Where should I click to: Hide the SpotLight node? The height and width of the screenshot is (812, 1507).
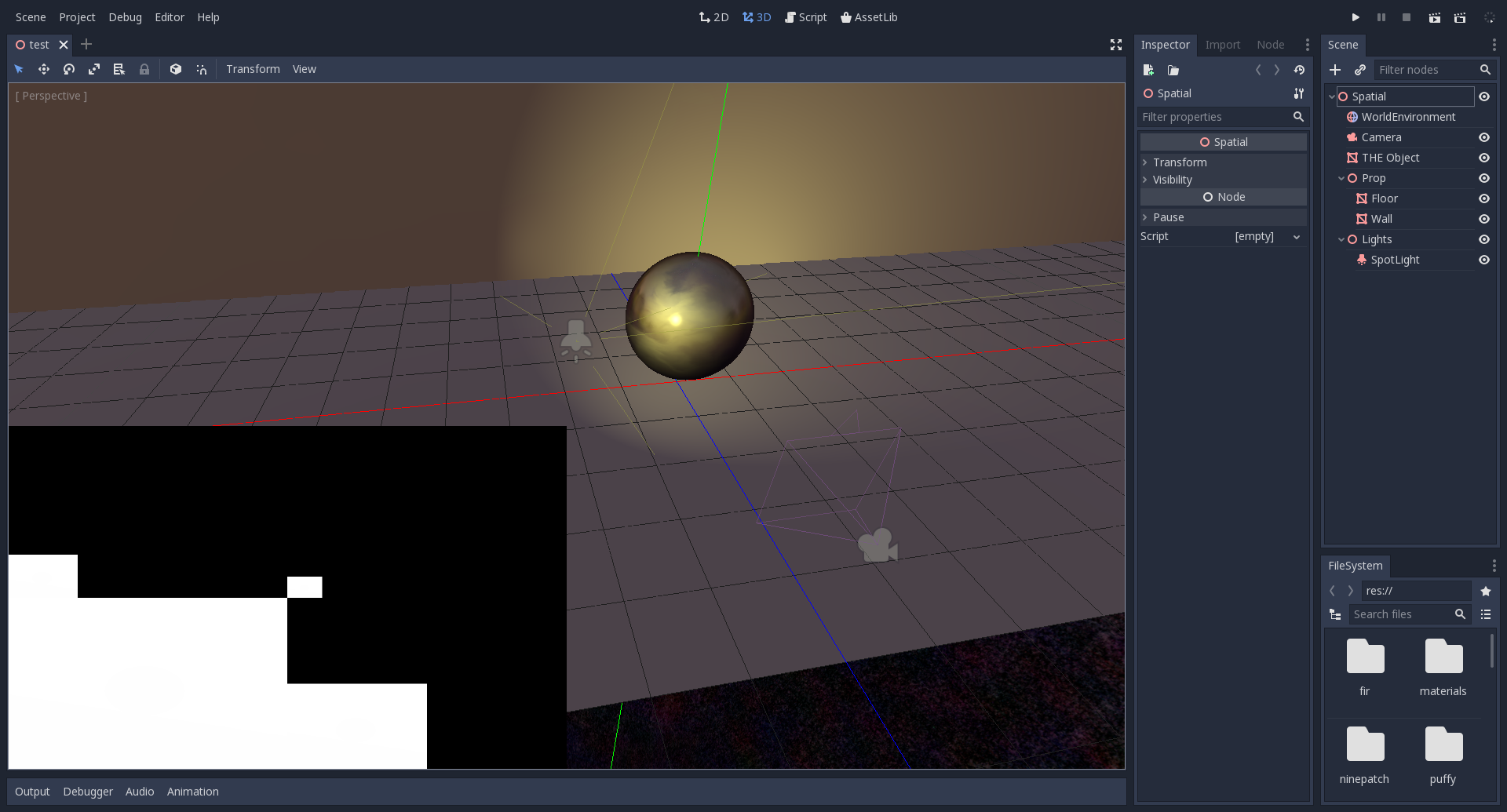pyautogui.click(x=1484, y=260)
